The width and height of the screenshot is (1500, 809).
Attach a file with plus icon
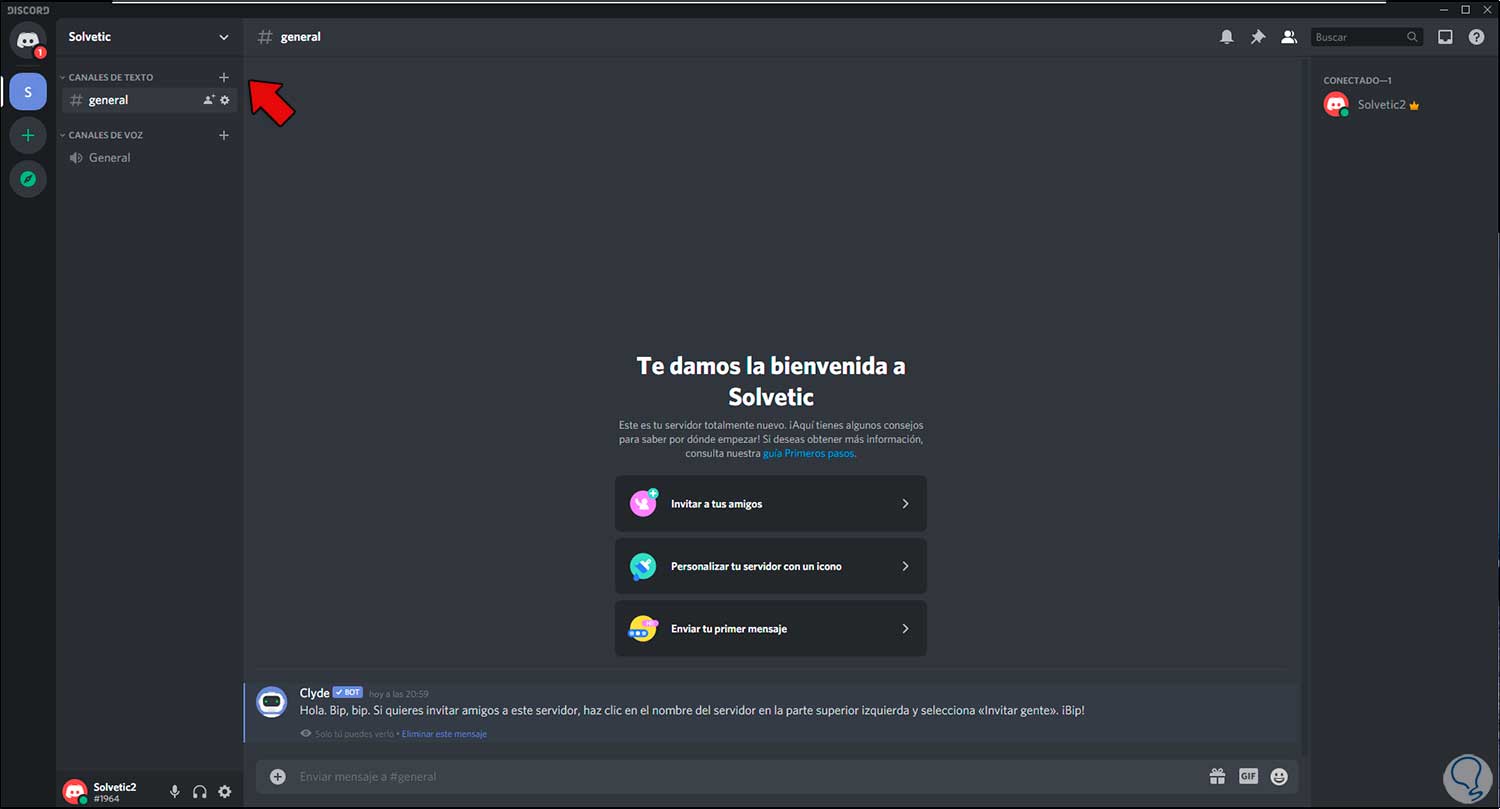(278, 777)
